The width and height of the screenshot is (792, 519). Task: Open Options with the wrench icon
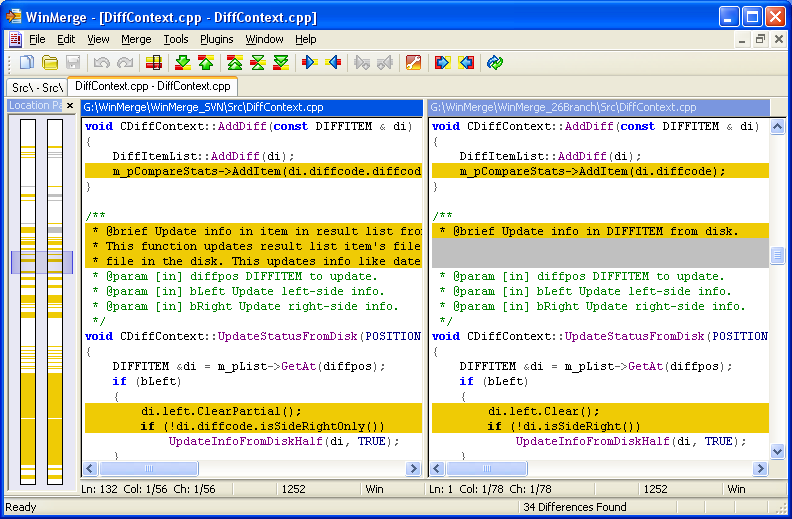click(413, 63)
